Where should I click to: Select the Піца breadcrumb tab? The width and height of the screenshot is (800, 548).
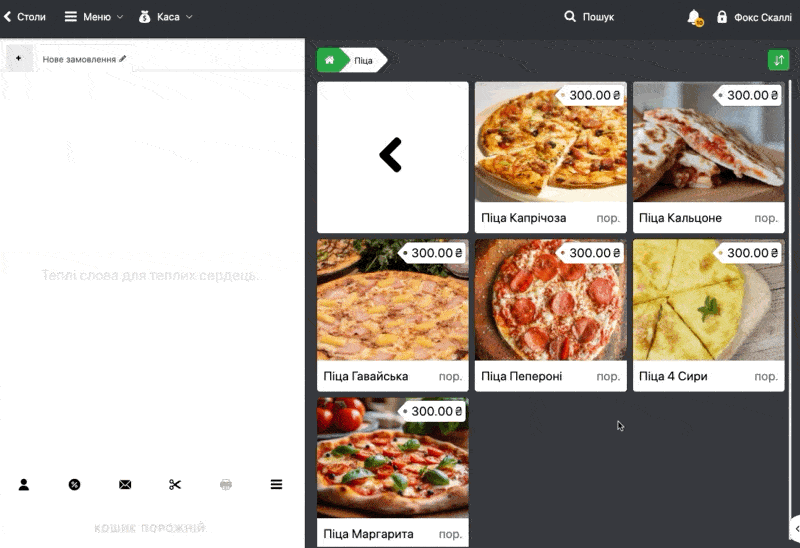click(363, 61)
